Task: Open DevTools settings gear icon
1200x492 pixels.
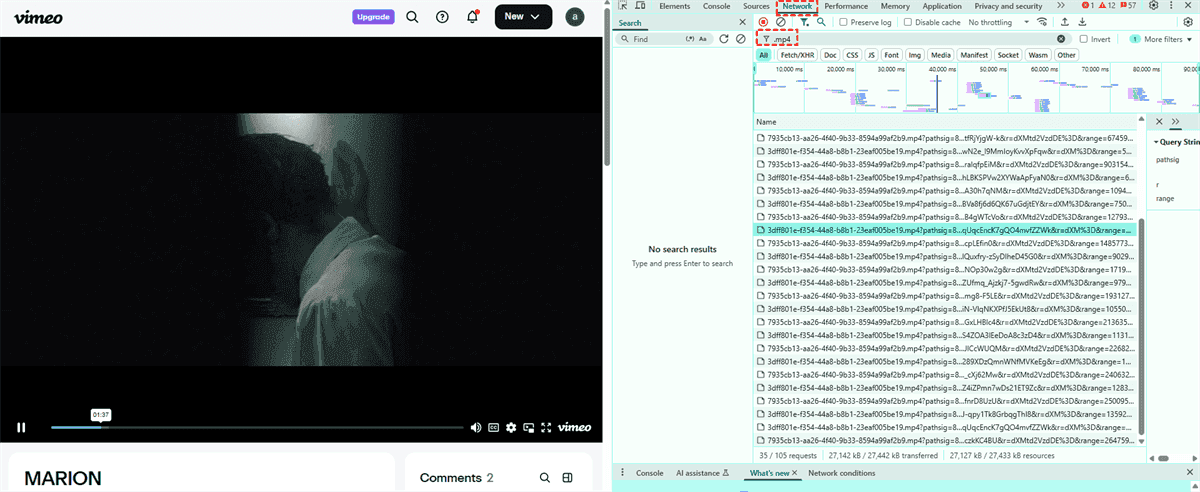Action: click(1153, 6)
